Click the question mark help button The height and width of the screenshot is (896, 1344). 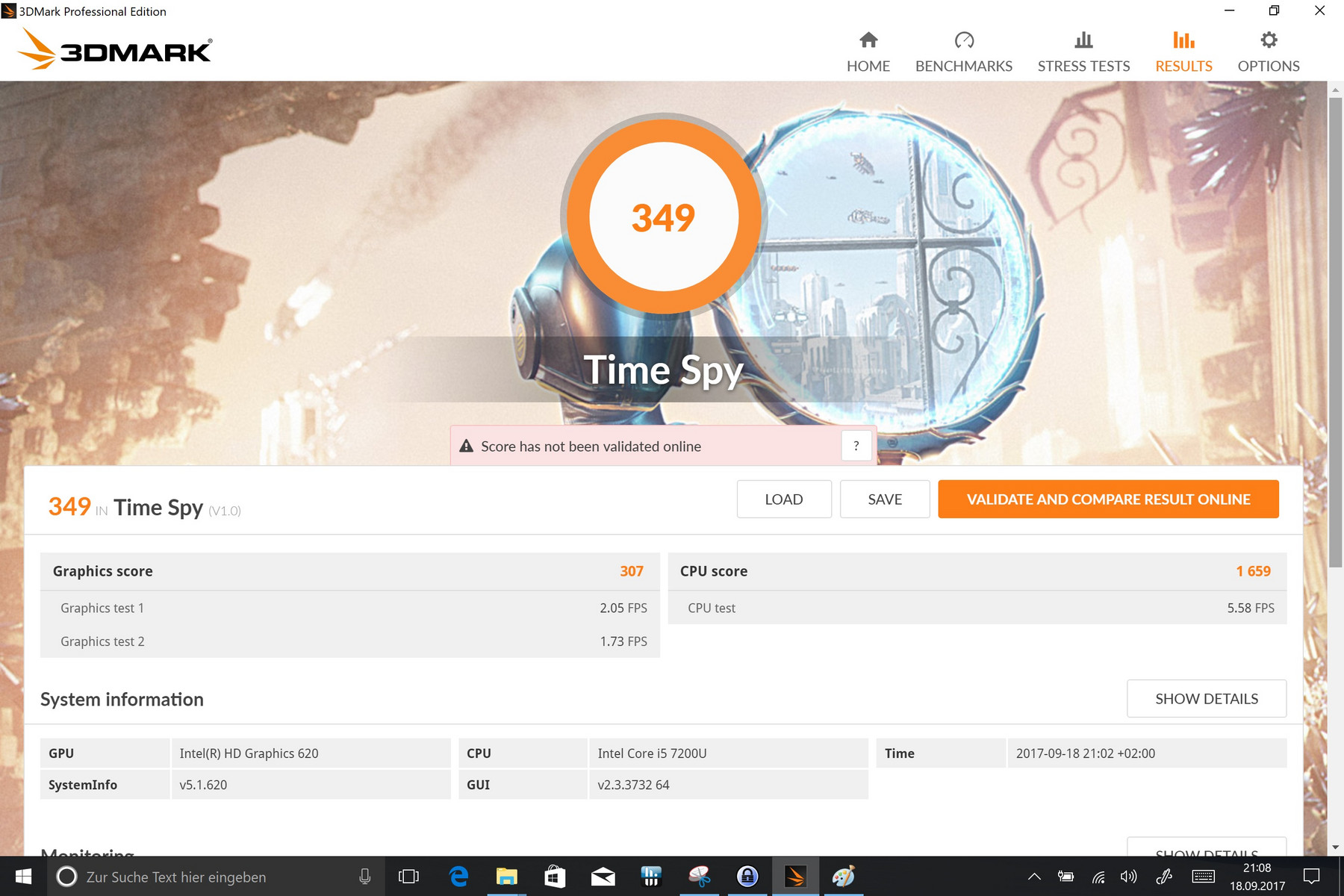pyautogui.click(x=856, y=446)
